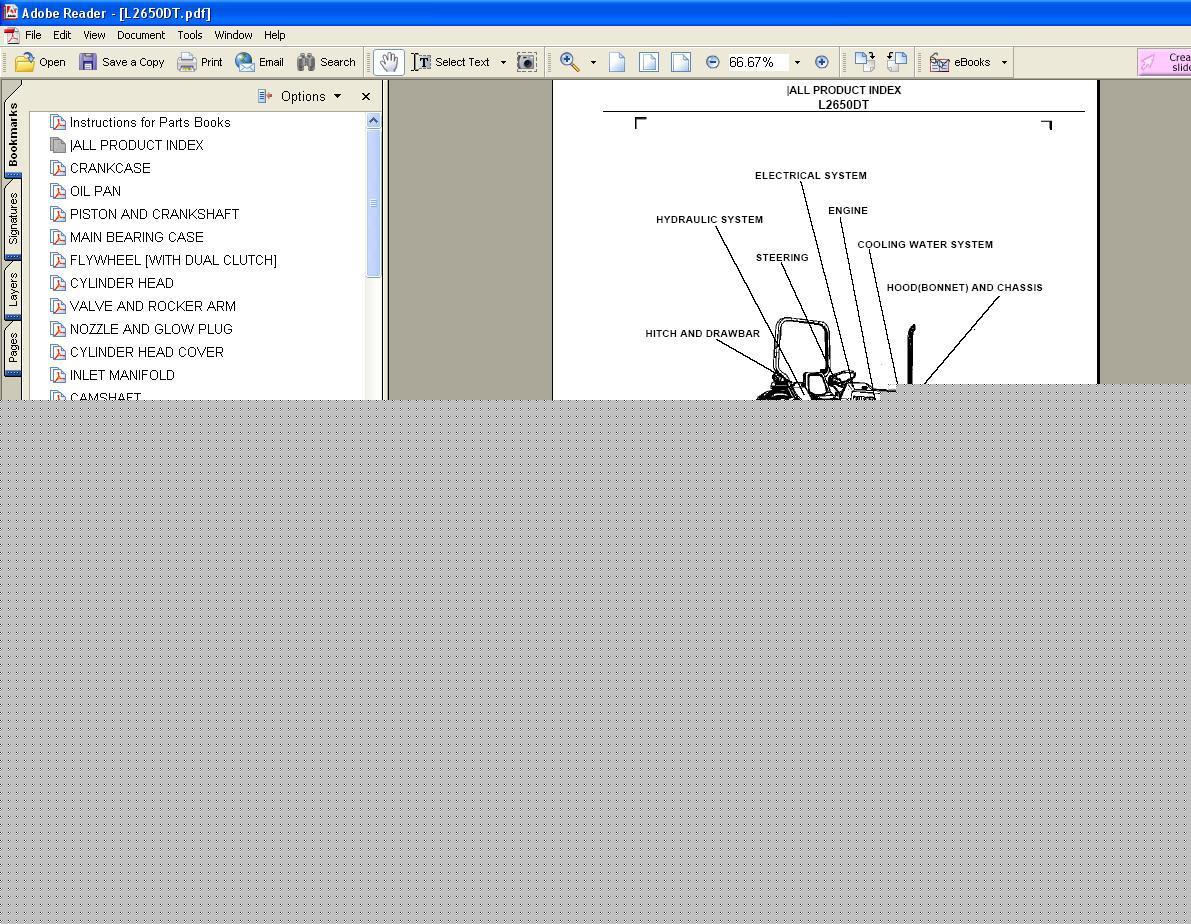Expand the Options menu in Bookmarks panel
The image size is (1191, 924).
[x=300, y=96]
